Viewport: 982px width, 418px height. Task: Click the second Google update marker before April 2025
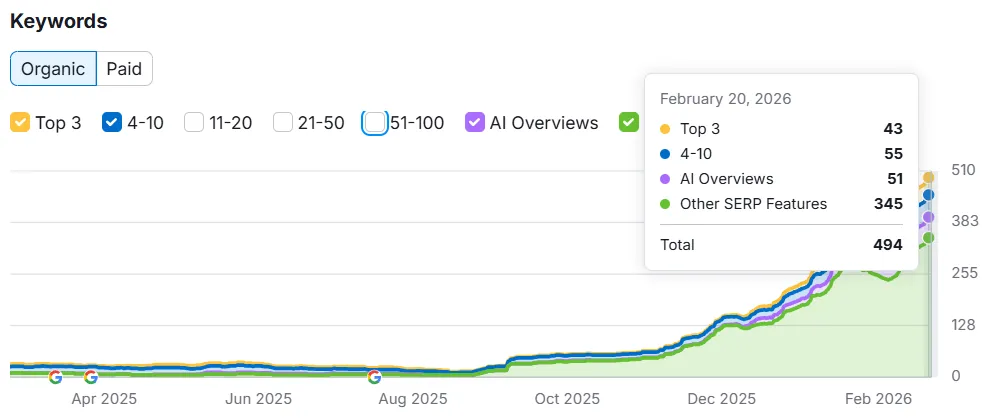click(91, 377)
